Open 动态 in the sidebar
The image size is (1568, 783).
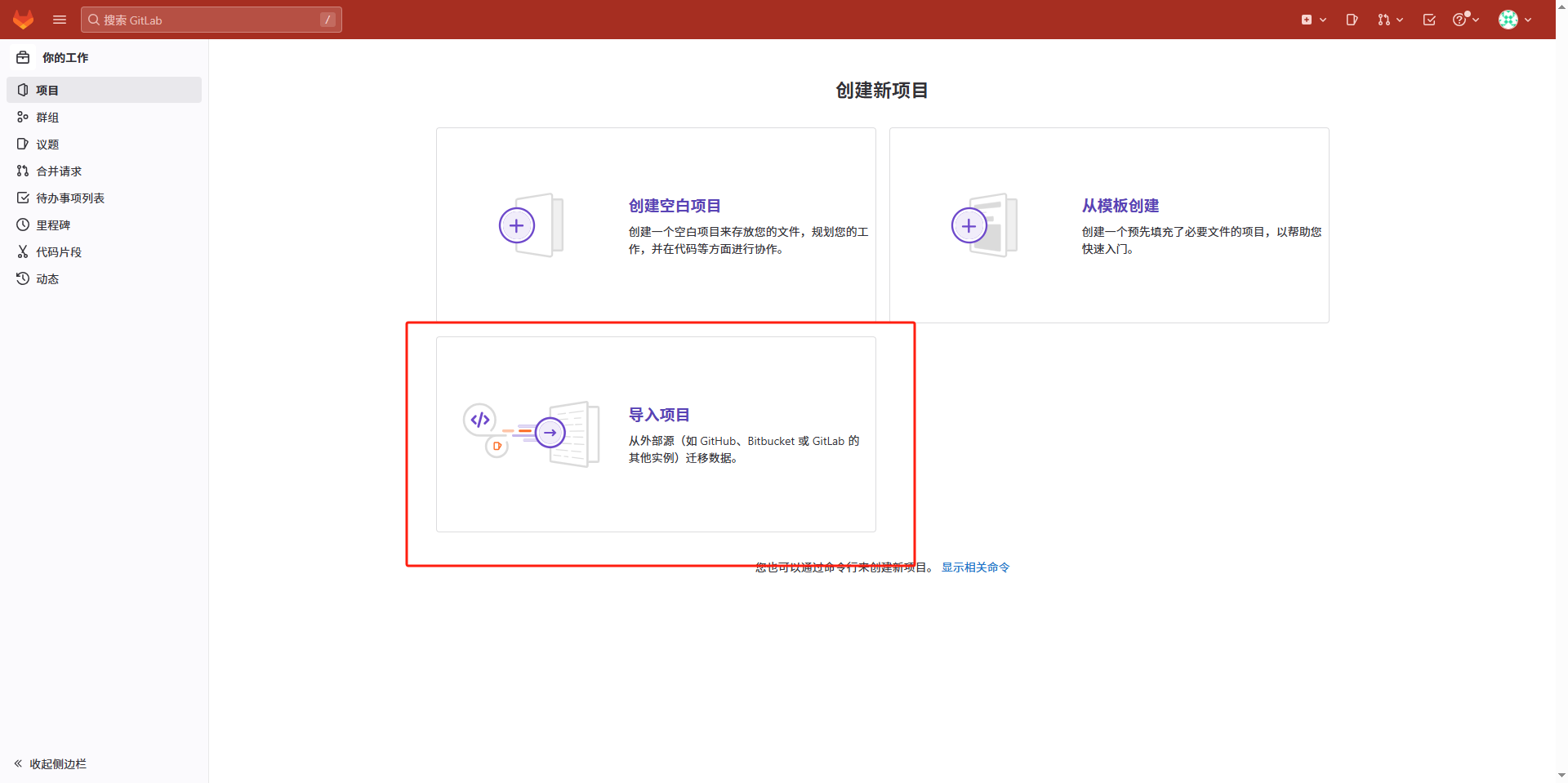click(x=104, y=278)
